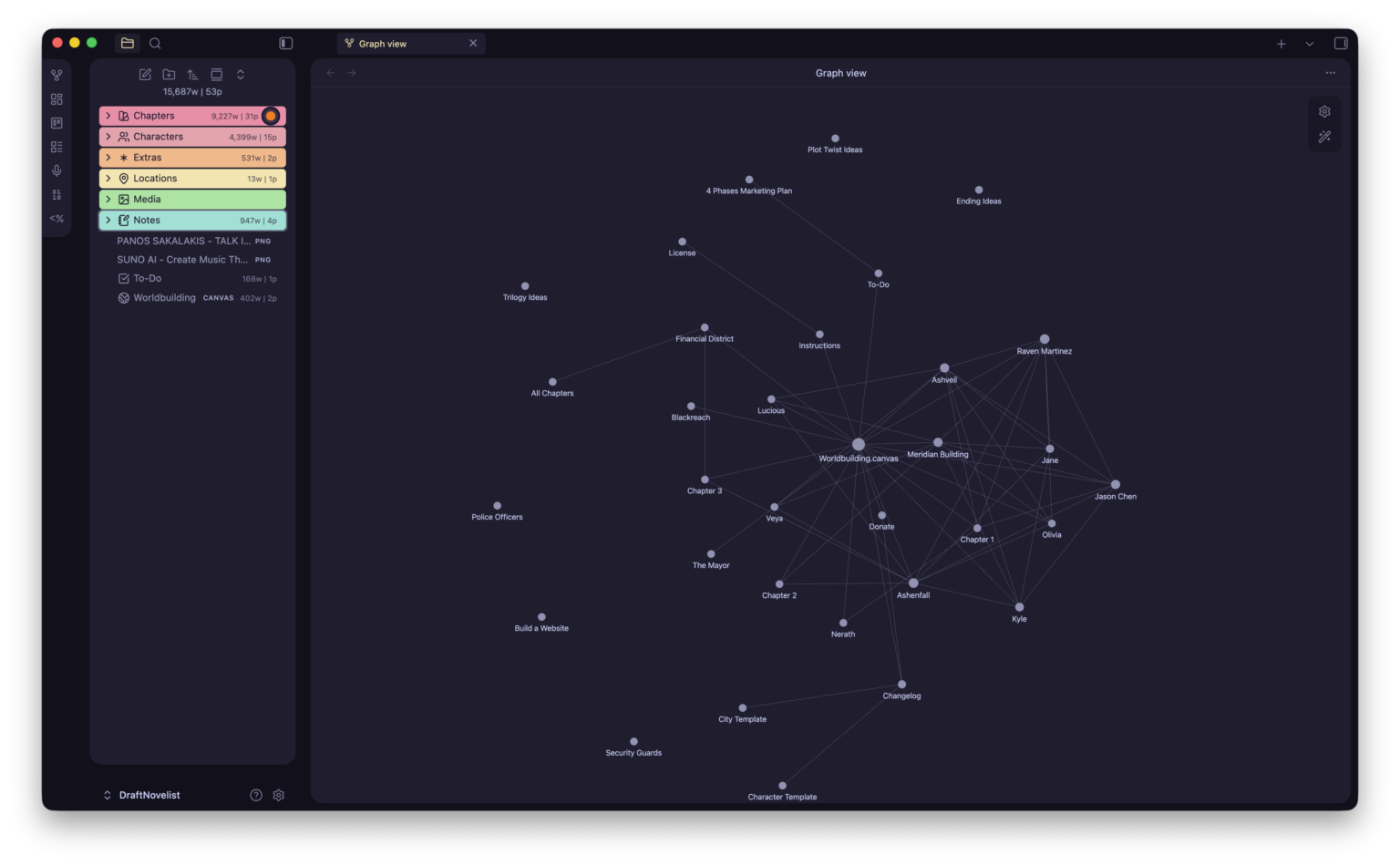
Task: Open more options via the ellipsis menu
Action: 1330,72
